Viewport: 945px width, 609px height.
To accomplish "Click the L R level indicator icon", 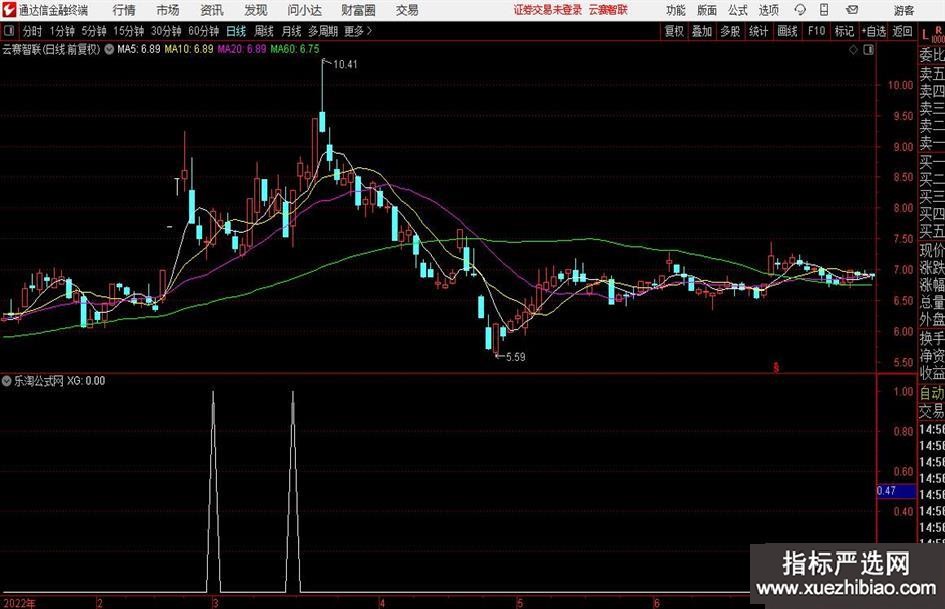I will click(x=932, y=34).
